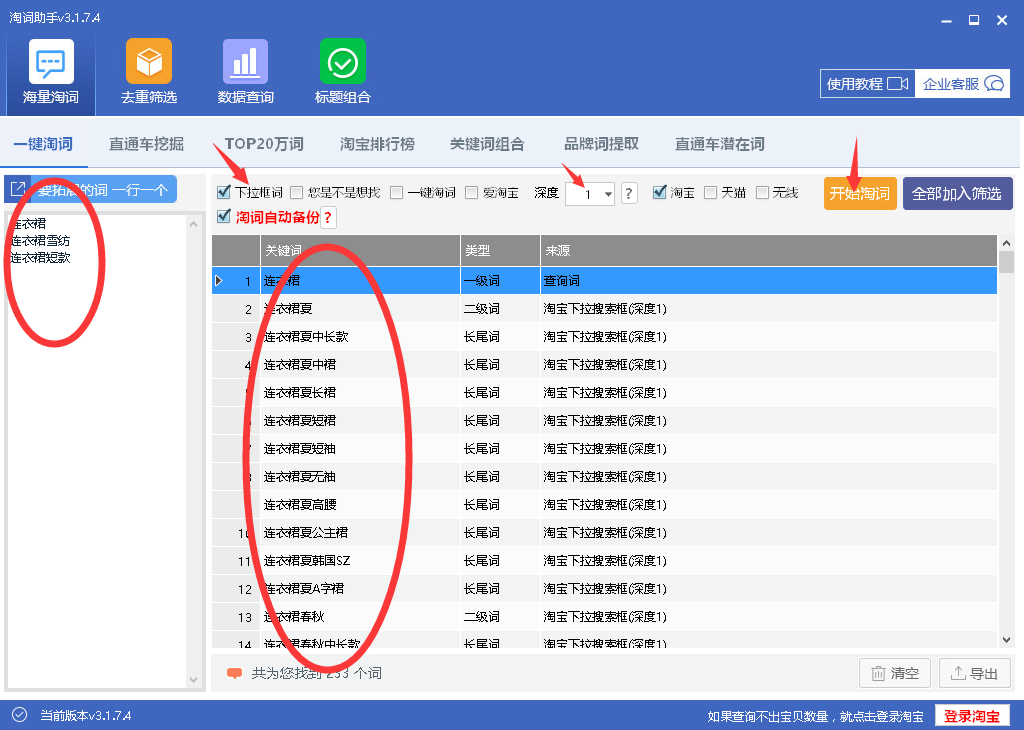Sort by the 来源 column header
Screen dimensions: 1024x730
pos(769,250)
